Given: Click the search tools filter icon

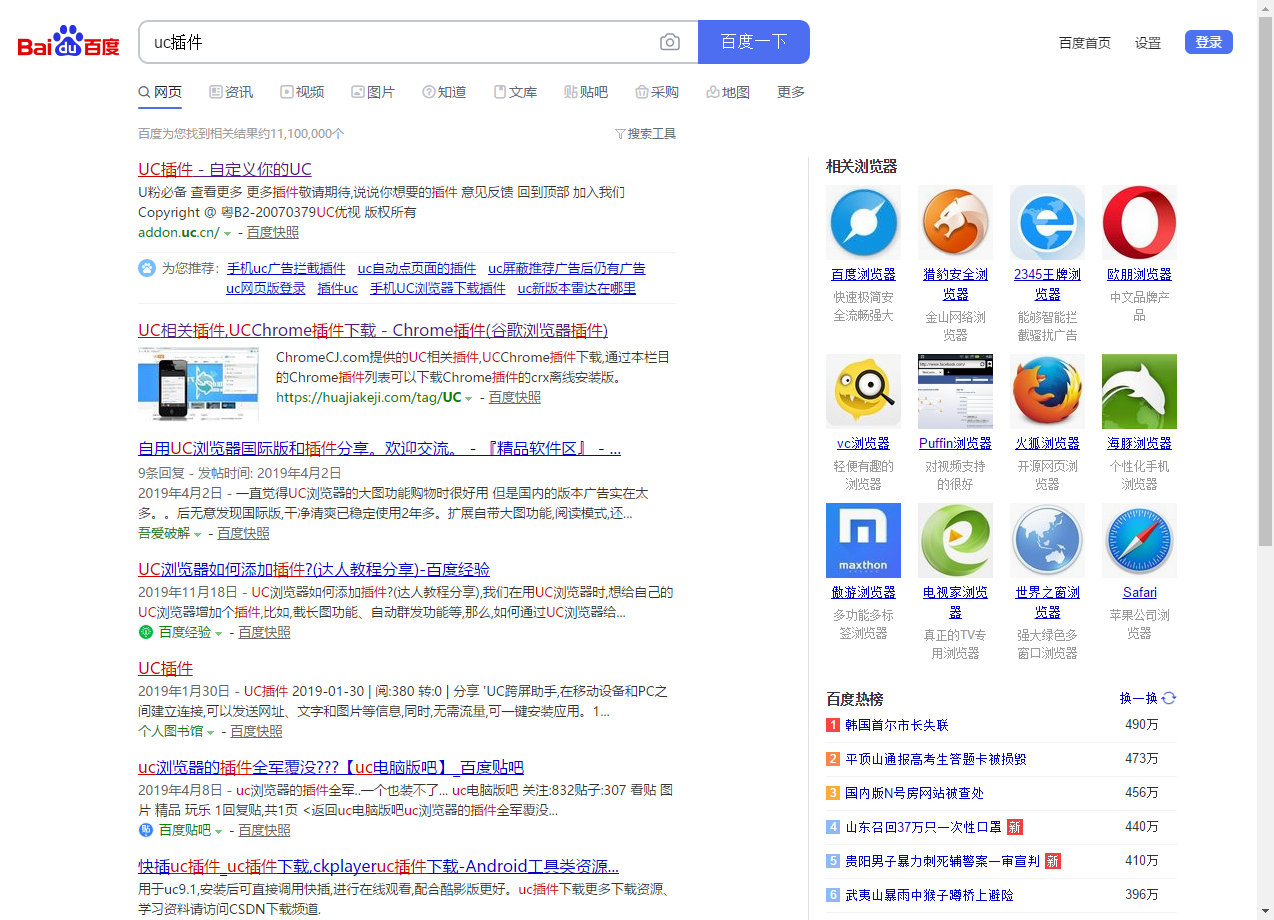Looking at the screenshot, I should point(620,134).
